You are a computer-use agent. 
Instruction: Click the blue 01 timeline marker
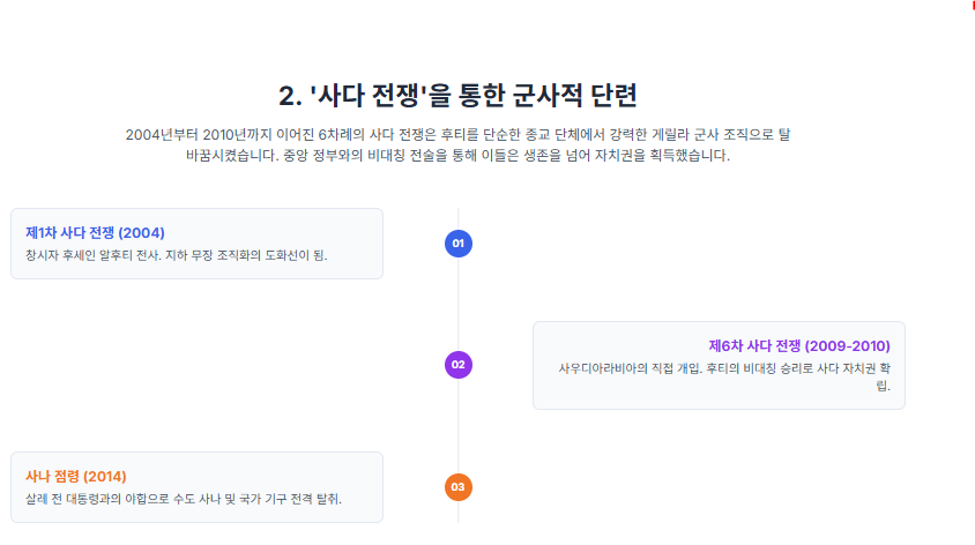[x=458, y=243]
